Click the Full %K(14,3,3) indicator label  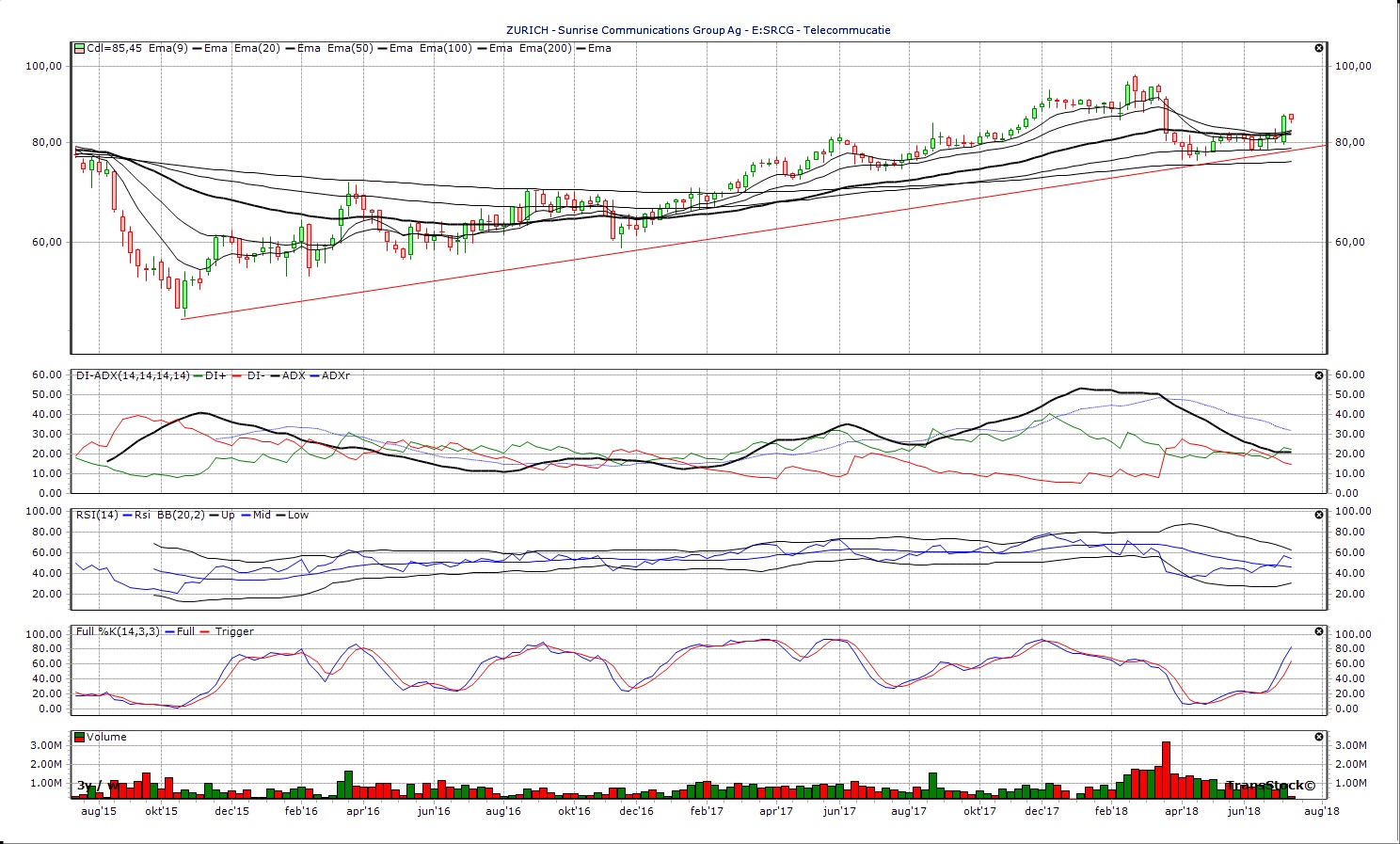119,631
